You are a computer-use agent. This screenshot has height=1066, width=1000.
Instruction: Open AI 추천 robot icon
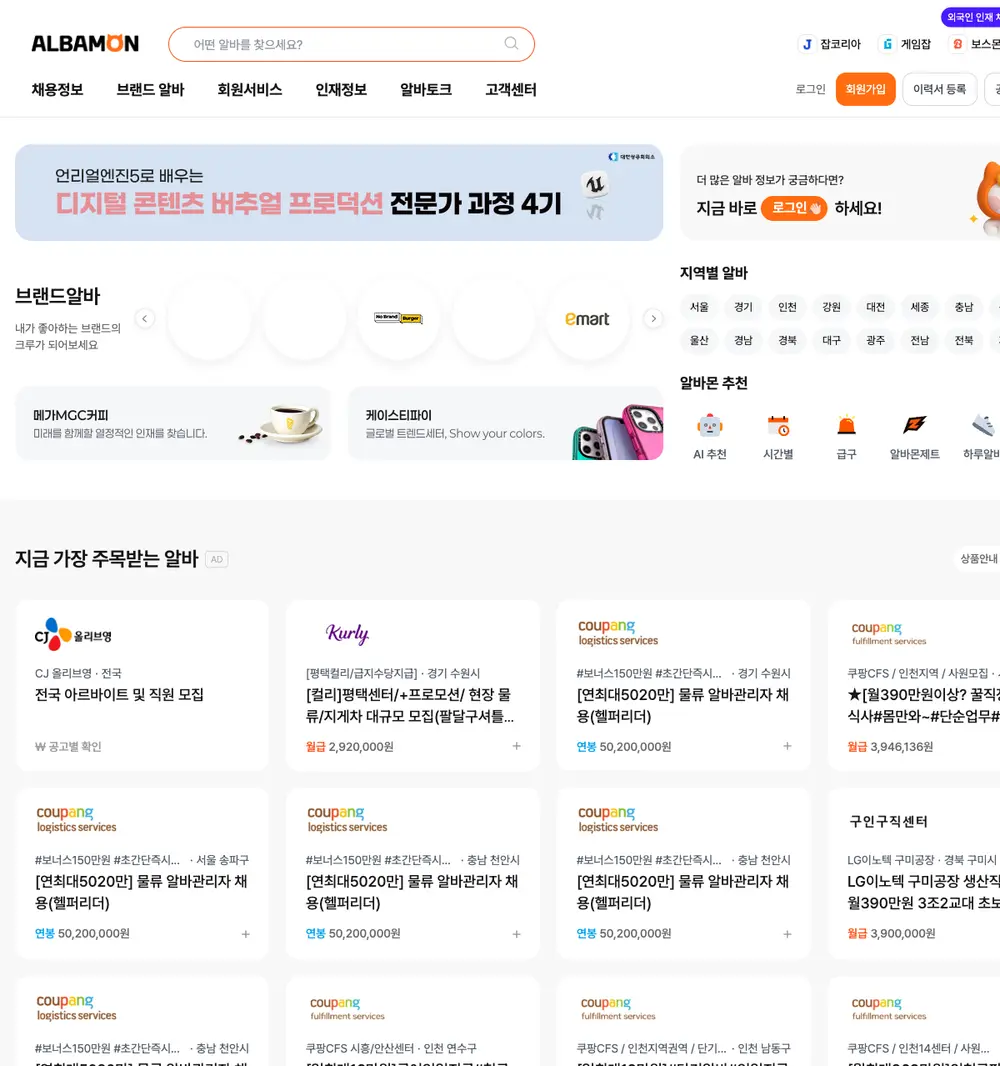pyautogui.click(x=710, y=426)
